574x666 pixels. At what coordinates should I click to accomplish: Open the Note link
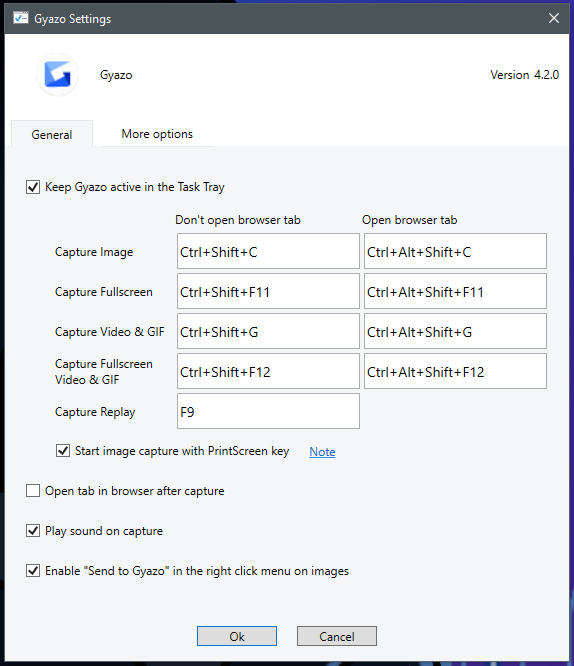click(322, 452)
